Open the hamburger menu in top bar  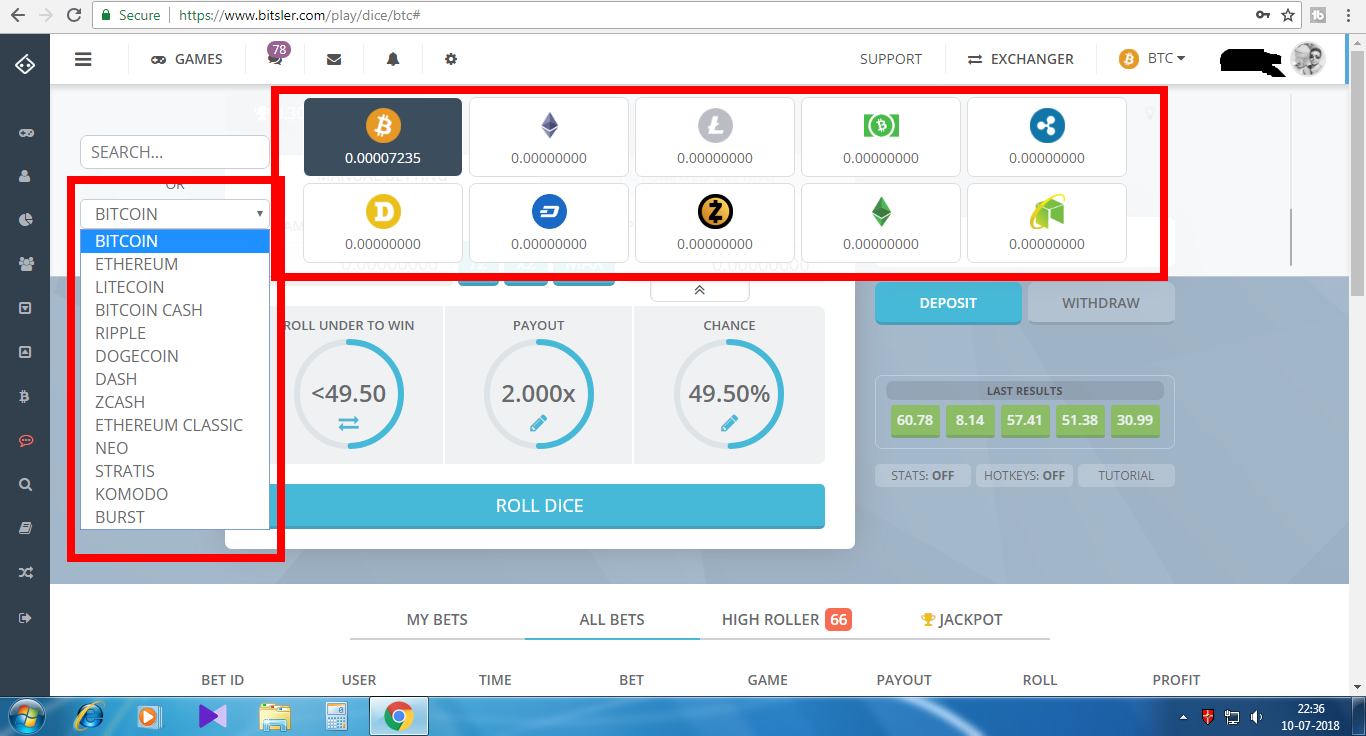coord(83,59)
